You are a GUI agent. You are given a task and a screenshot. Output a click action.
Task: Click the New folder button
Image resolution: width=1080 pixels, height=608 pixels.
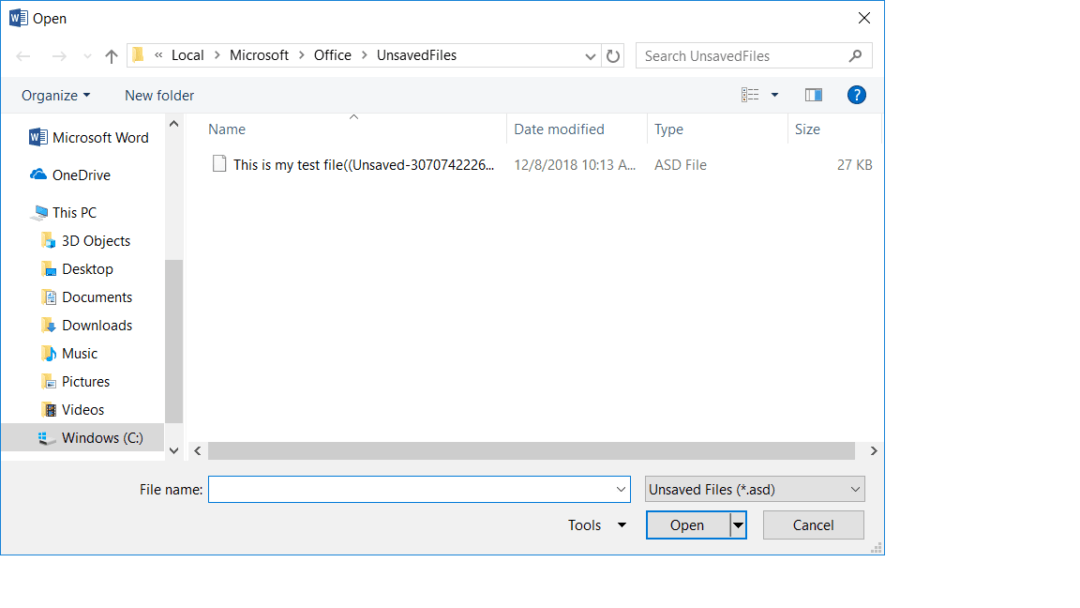coord(158,95)
